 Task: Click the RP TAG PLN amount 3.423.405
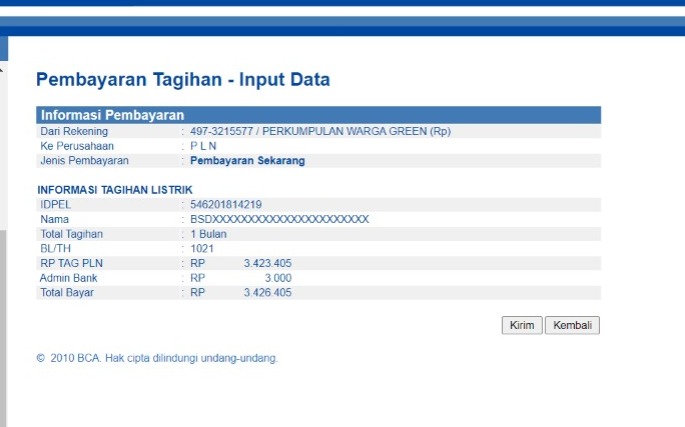(x=267, y=263)
